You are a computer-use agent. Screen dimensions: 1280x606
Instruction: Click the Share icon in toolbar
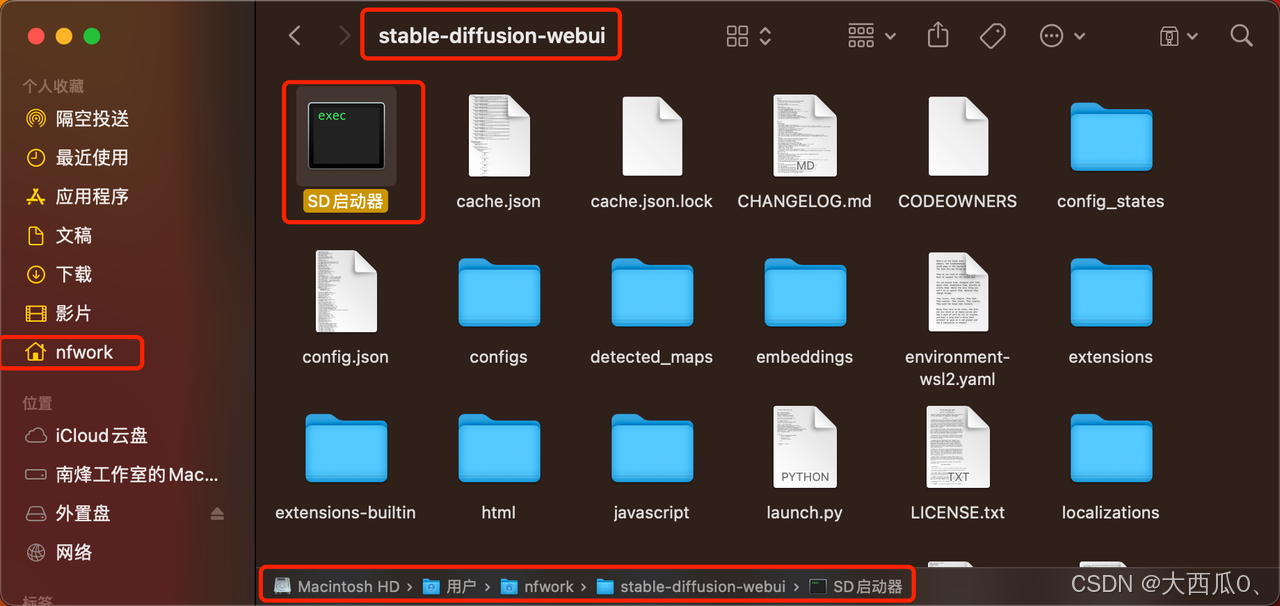point(938,35)
